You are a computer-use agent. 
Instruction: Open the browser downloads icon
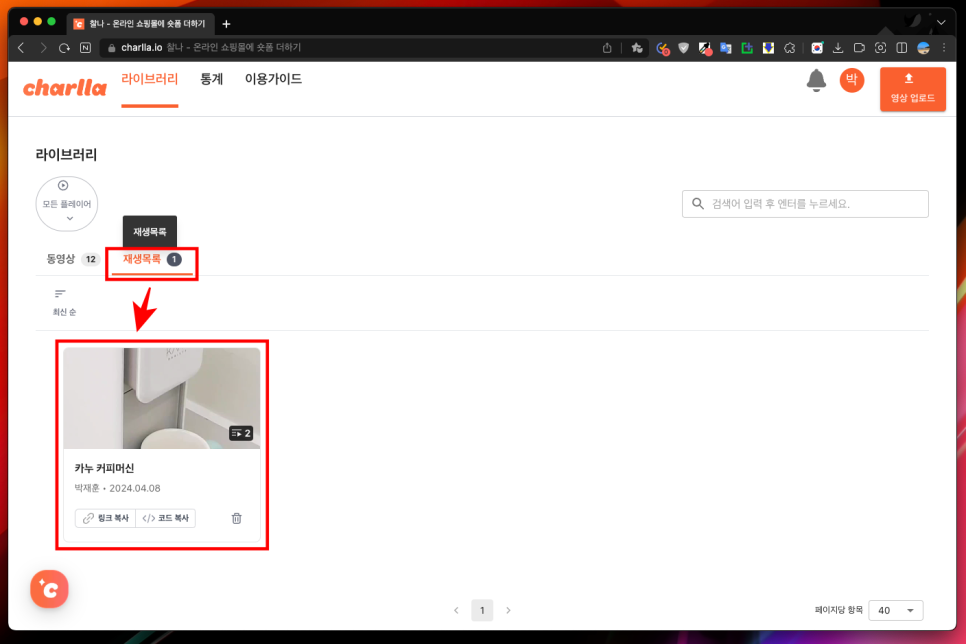pos(838,48)
